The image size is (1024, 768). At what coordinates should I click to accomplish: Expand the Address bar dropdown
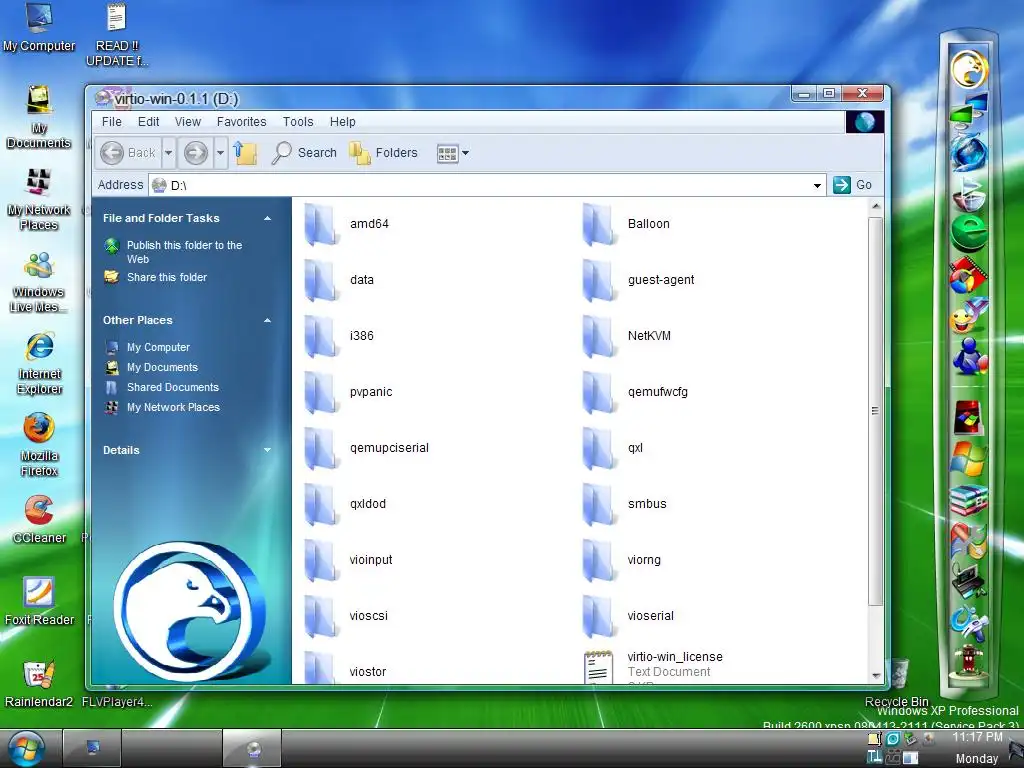pos(817,185)
